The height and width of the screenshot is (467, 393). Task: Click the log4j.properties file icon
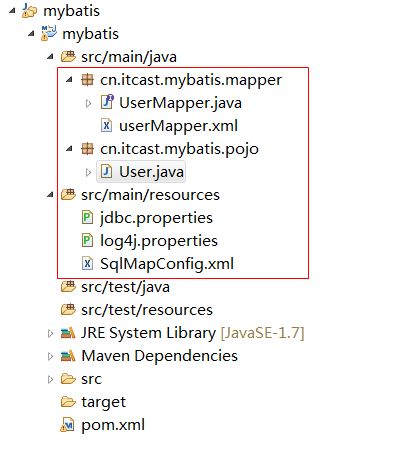87,241
